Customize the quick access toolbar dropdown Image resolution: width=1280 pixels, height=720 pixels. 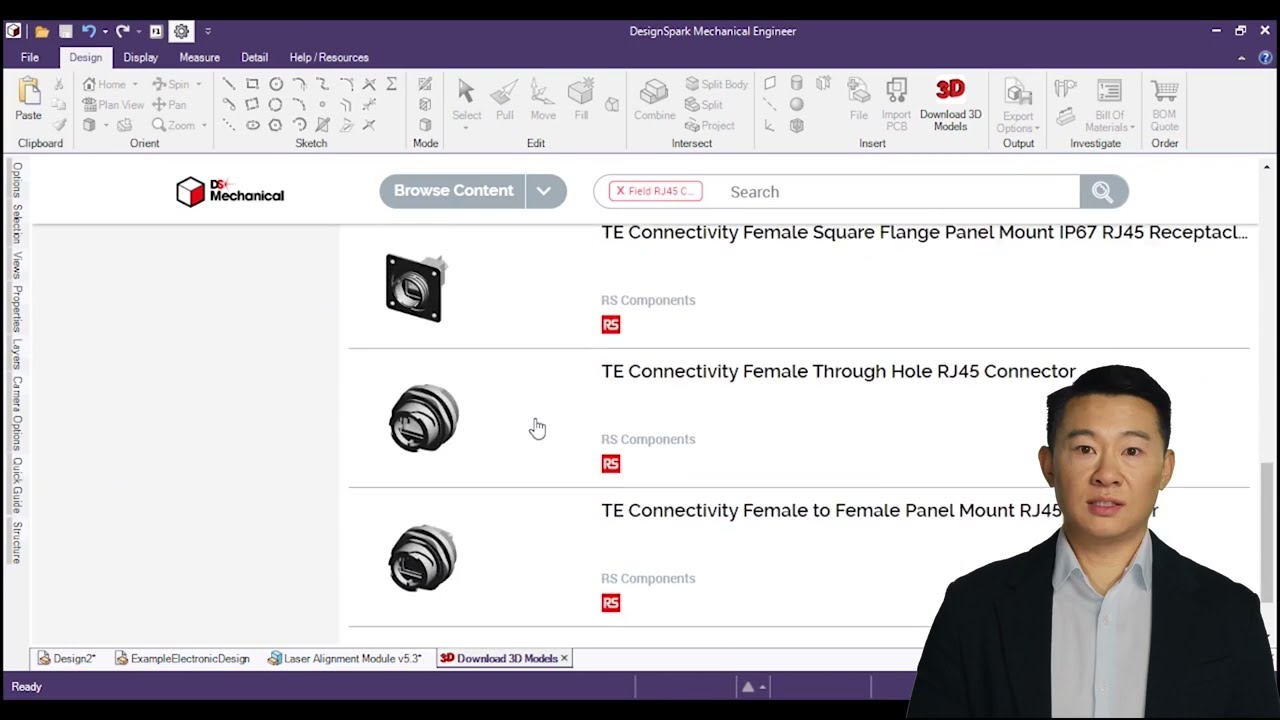pyautogui.click(x=208, y=31)
